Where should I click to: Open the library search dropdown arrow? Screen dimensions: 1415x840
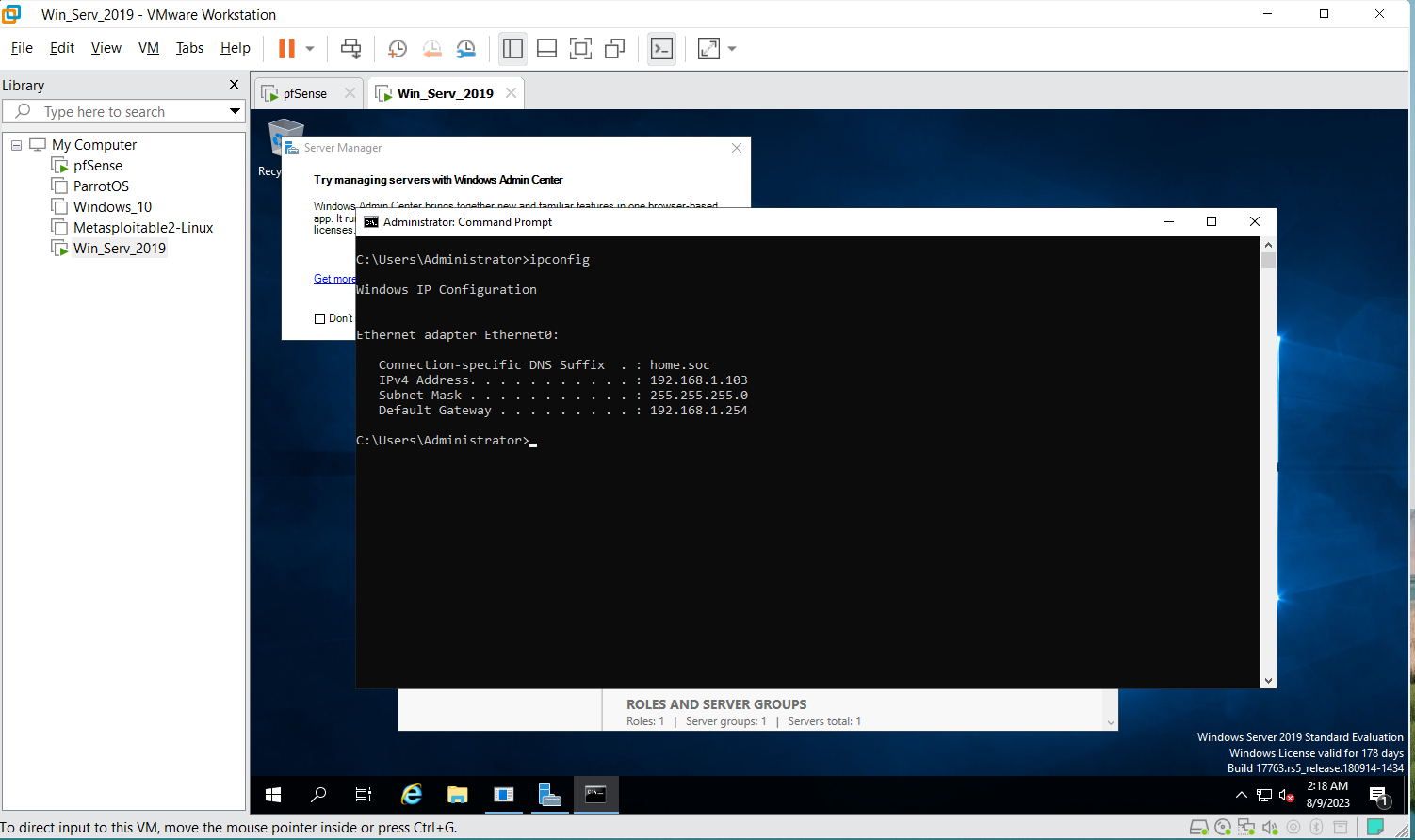pos(235,111)
